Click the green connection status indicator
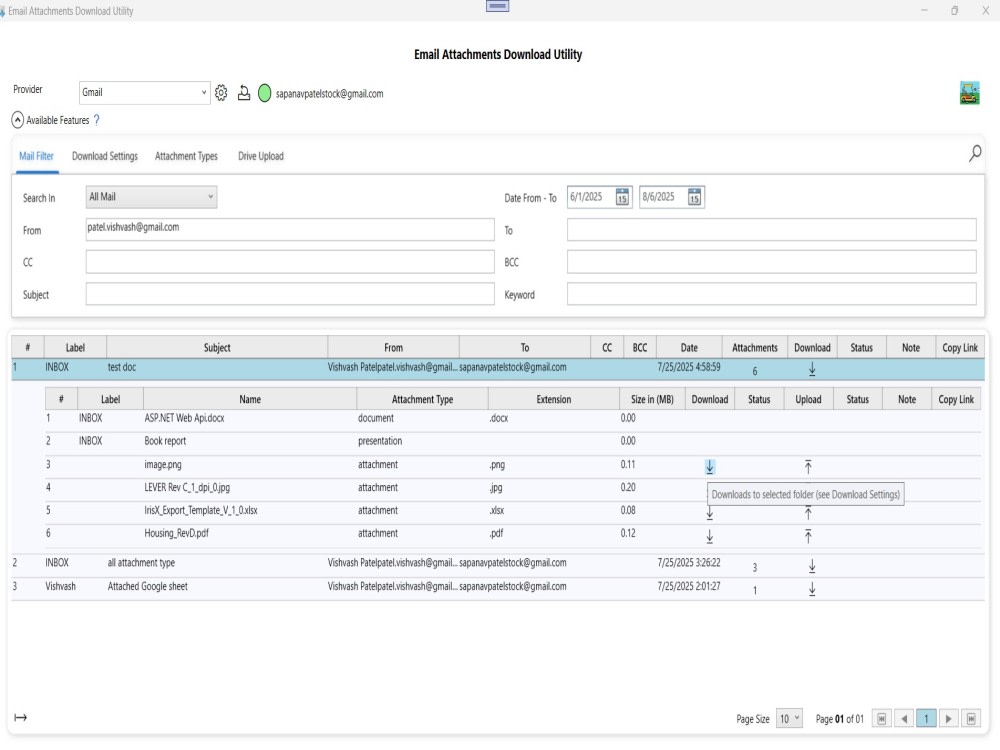Screen dimensions: 1000x750 265,93
